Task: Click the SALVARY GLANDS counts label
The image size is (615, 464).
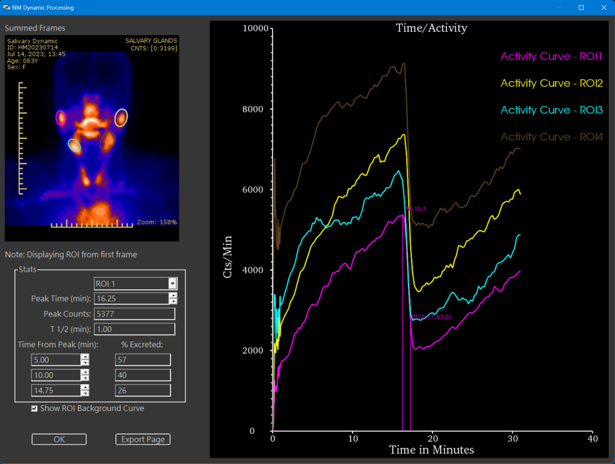Action: (151, 44)
